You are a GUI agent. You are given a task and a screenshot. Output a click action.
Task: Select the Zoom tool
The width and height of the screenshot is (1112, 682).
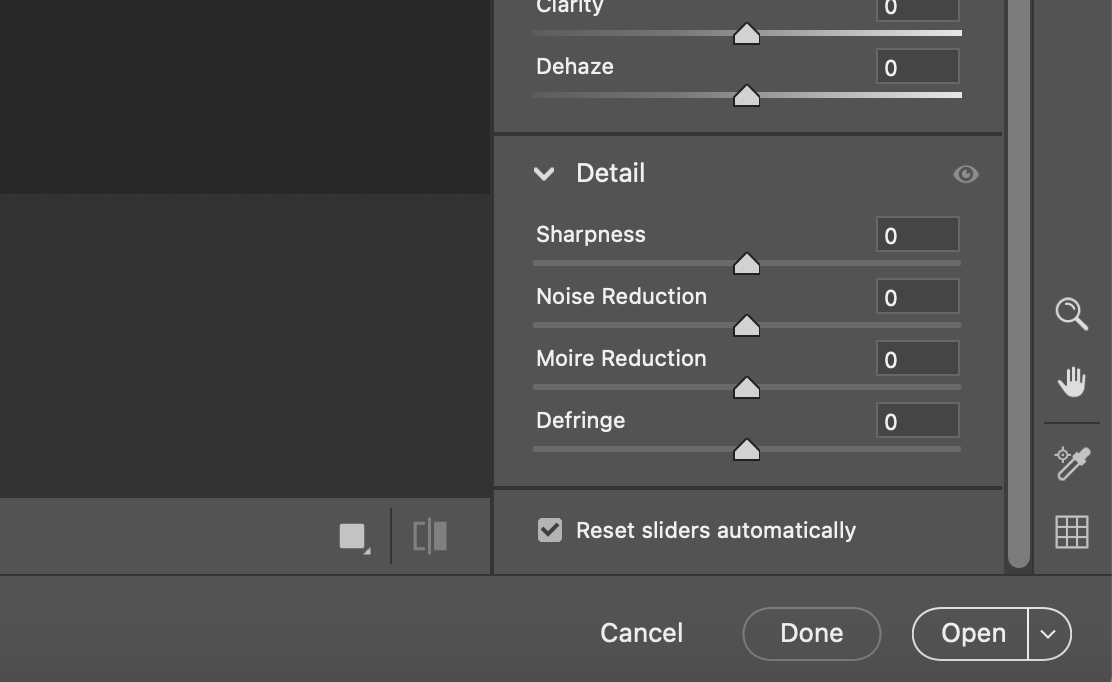tap(1071, 314)
